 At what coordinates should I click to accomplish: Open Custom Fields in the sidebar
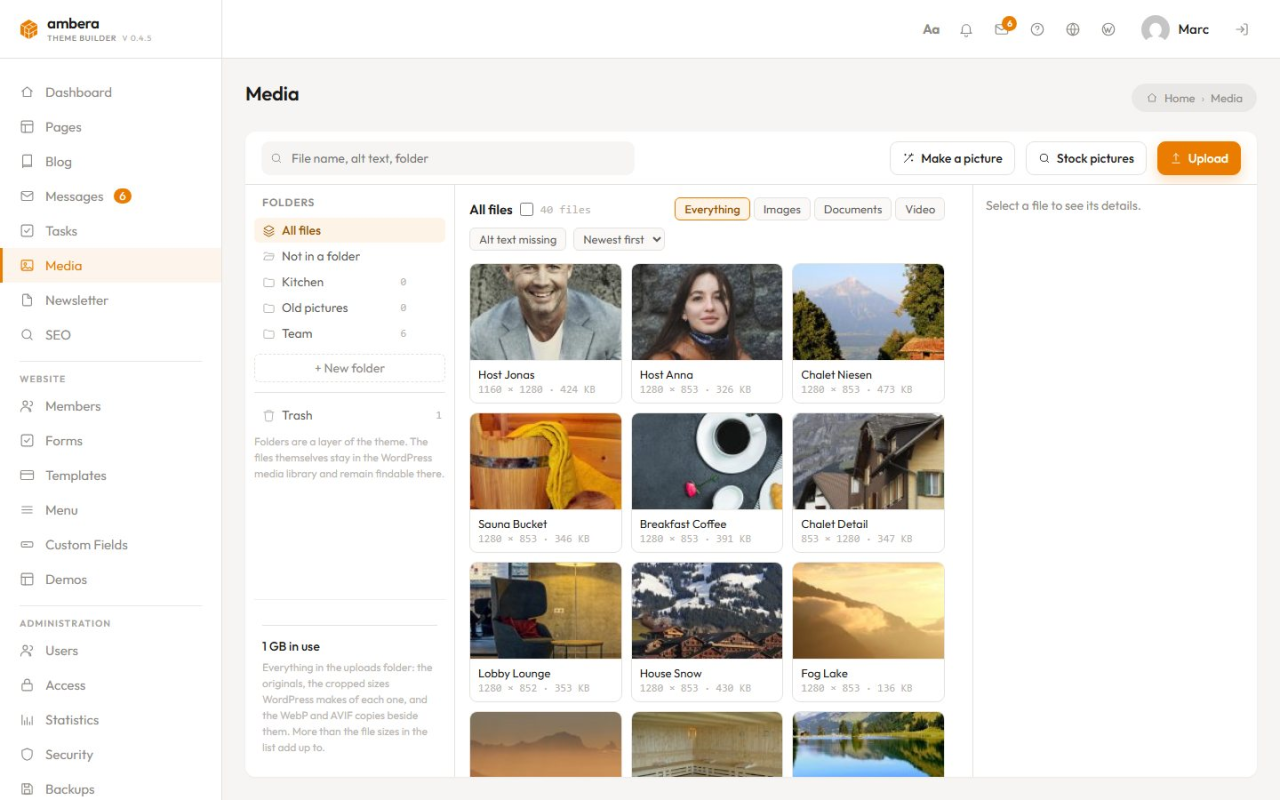pyautogui.click(x=110, y=545)
